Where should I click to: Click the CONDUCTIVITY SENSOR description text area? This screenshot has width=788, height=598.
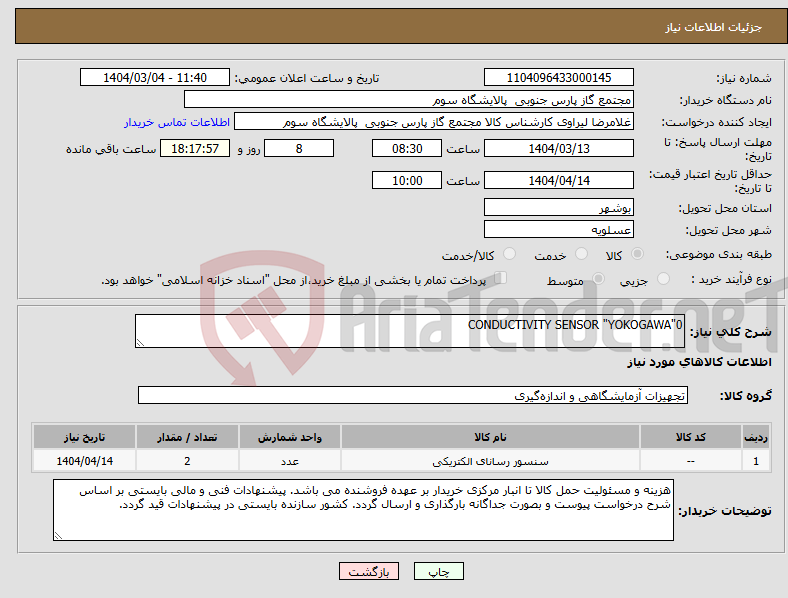410,331
